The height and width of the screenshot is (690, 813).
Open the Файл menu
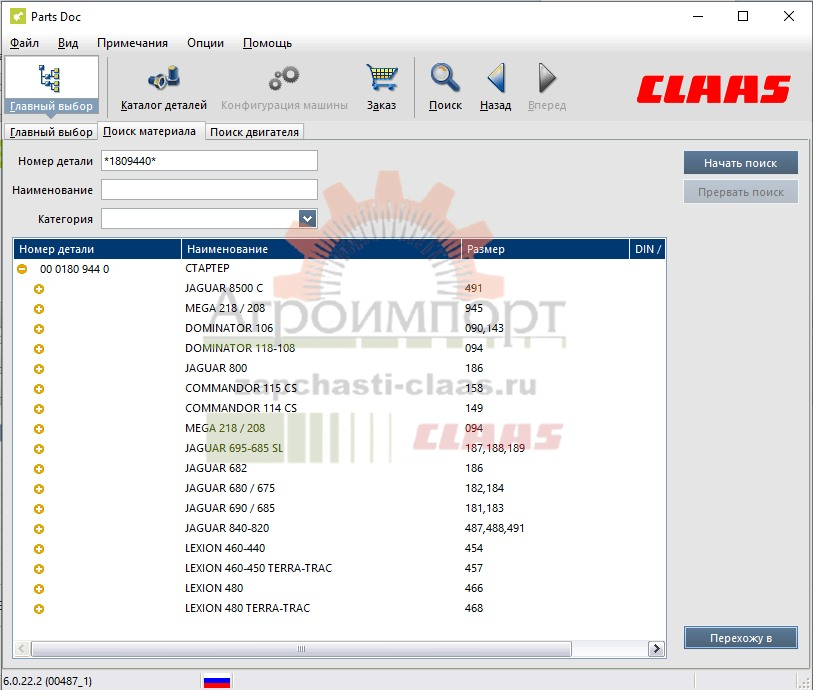coord(24,43)
